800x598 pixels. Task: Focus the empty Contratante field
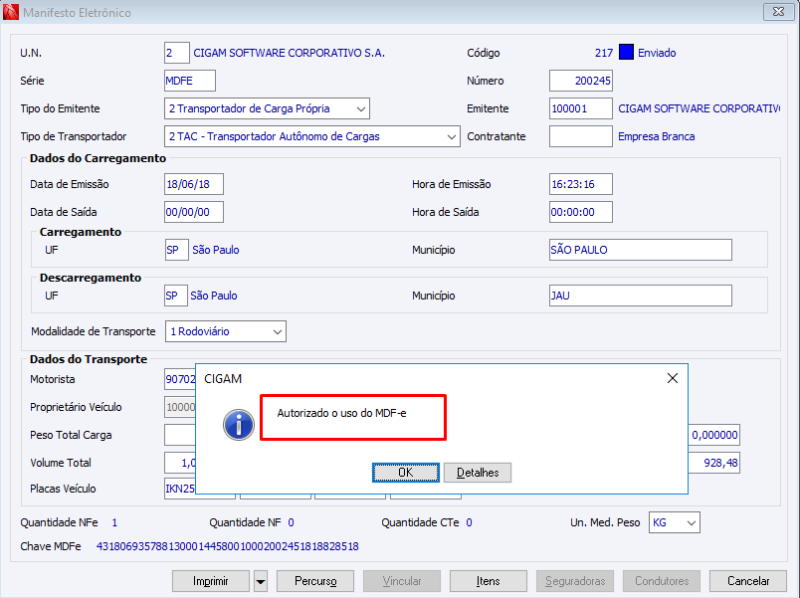(x=581, y=136)
